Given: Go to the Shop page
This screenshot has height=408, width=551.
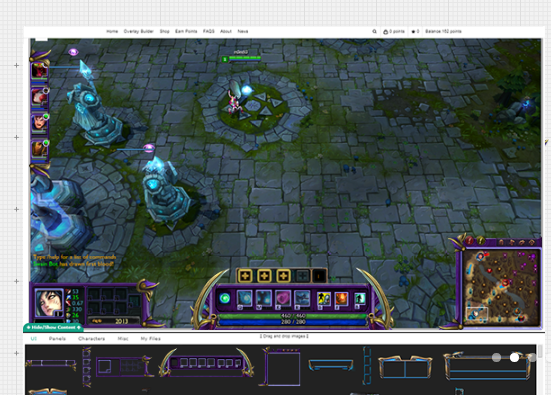Looking at the screenshot, I should (x=164, y=31).
